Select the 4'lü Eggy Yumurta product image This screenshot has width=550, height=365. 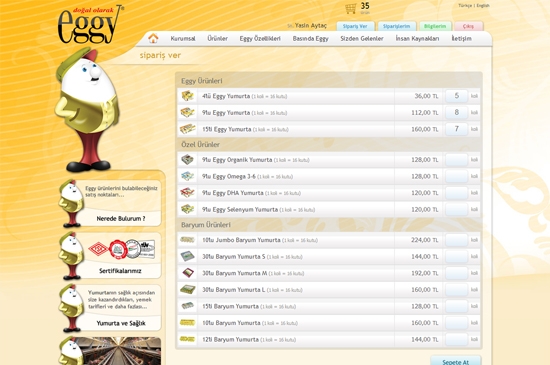tap(188, 96)
